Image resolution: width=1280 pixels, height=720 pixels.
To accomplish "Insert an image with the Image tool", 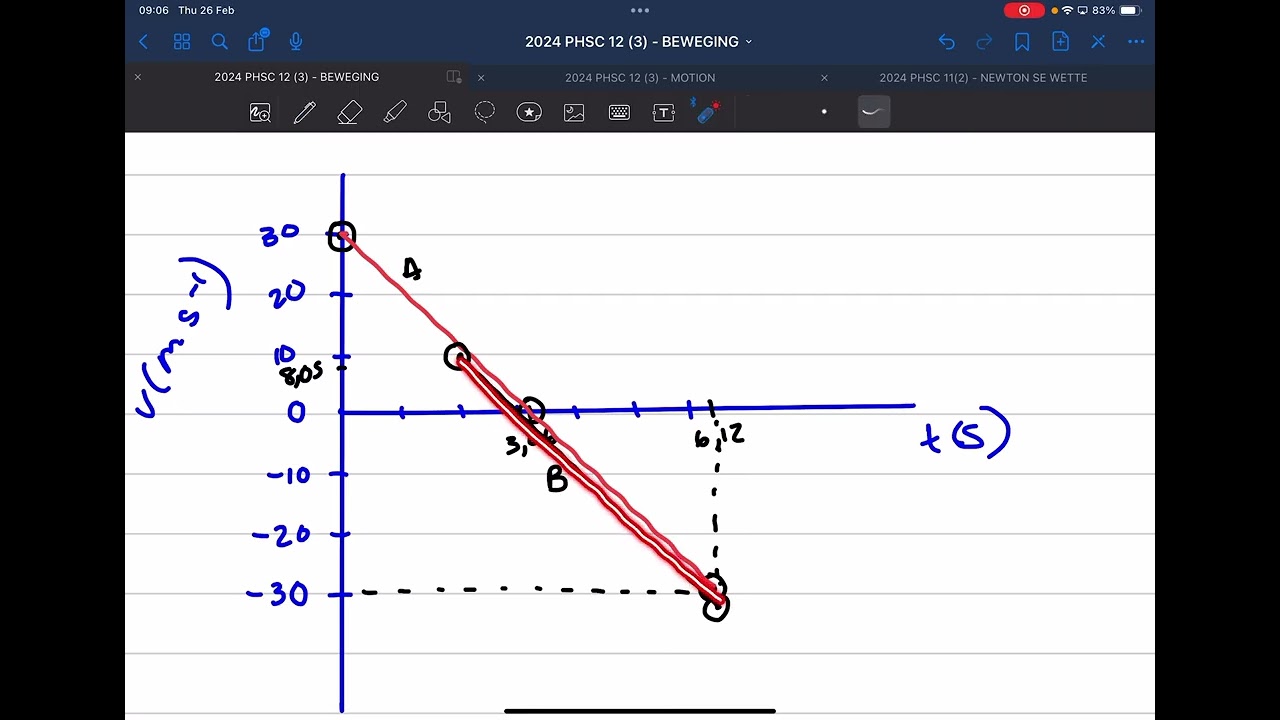I will click(x=574, y=113).
